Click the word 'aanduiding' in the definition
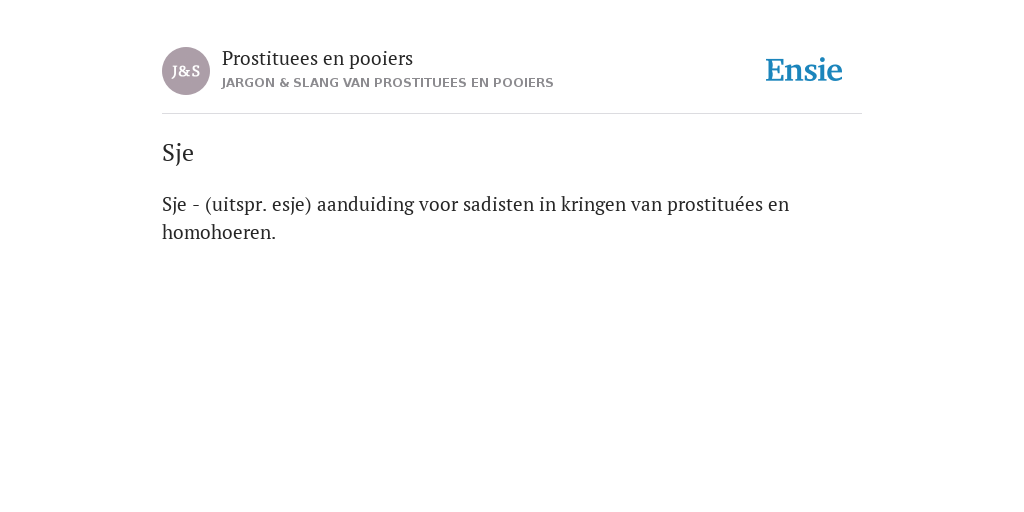This screenshot has height=512, width=1024. click(365, 205)
